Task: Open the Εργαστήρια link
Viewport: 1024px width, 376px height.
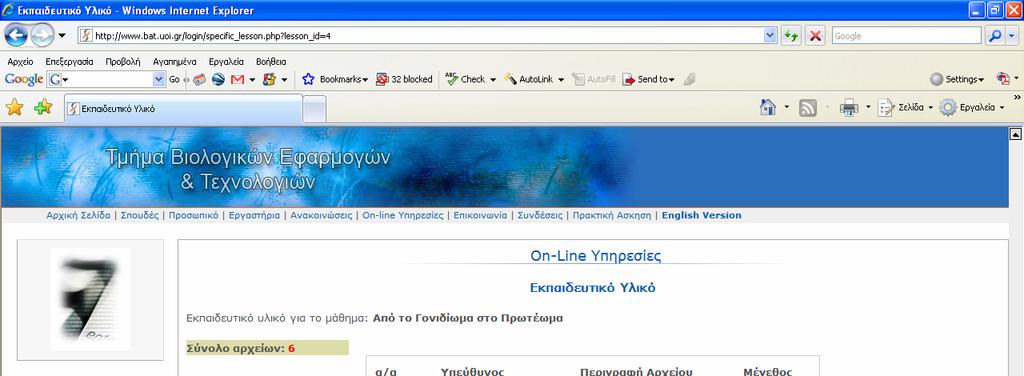Action: pos(254,215)
